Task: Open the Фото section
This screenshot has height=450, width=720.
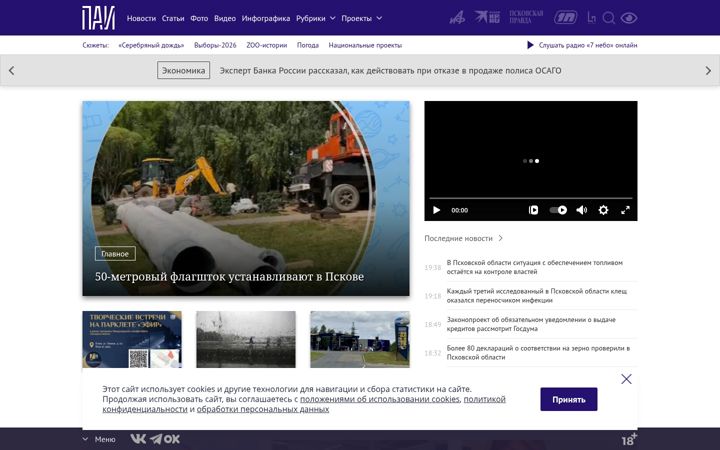Action: pos(199,18)
